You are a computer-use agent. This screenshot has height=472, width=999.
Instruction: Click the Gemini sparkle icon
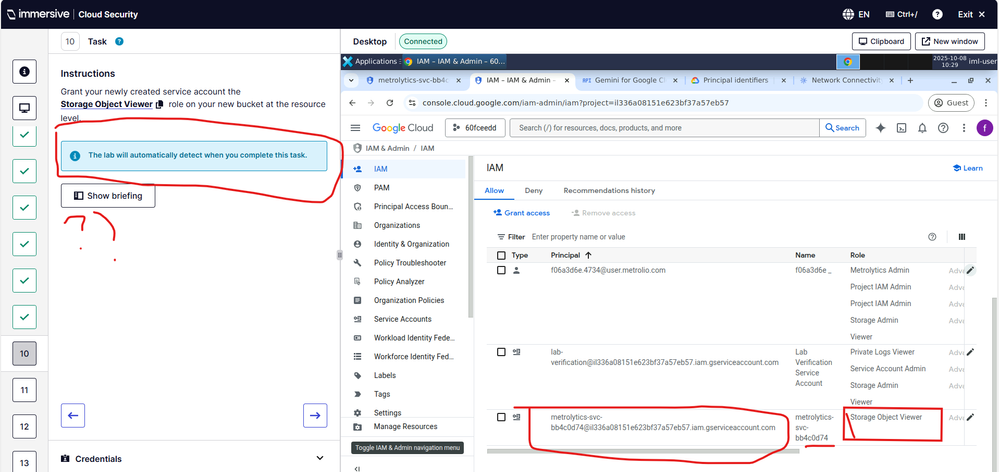(x=880, y=128)
